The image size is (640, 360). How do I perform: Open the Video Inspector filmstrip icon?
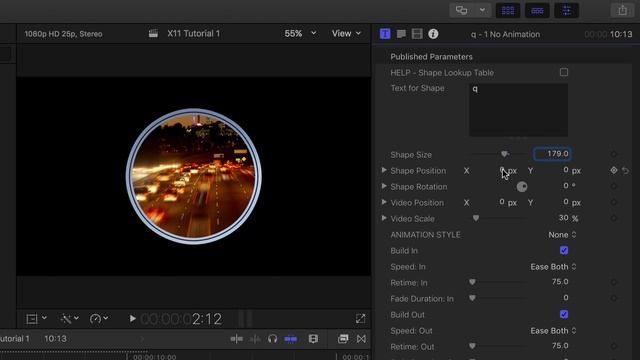click(417, 34)
